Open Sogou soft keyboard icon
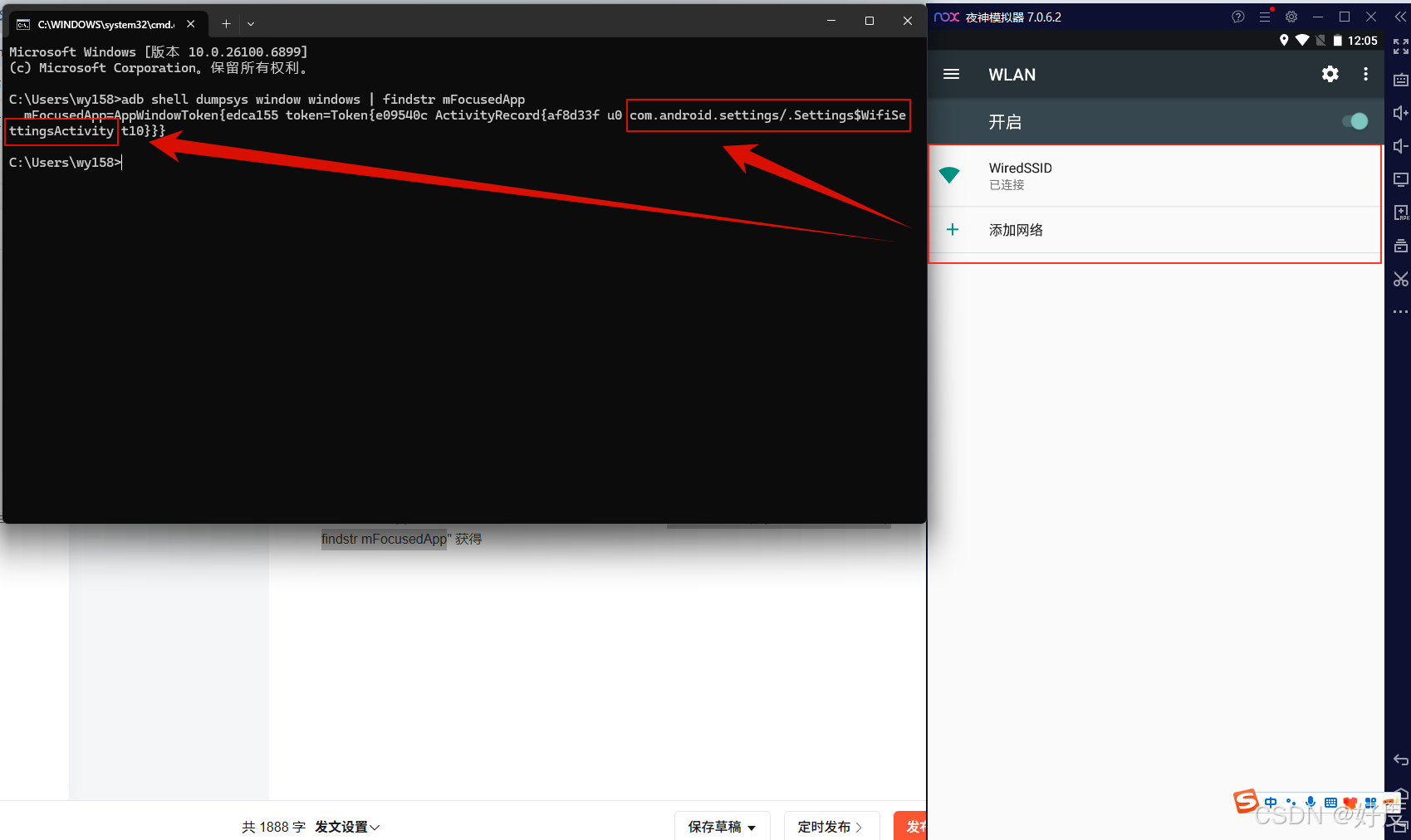 click(1330, 803)
